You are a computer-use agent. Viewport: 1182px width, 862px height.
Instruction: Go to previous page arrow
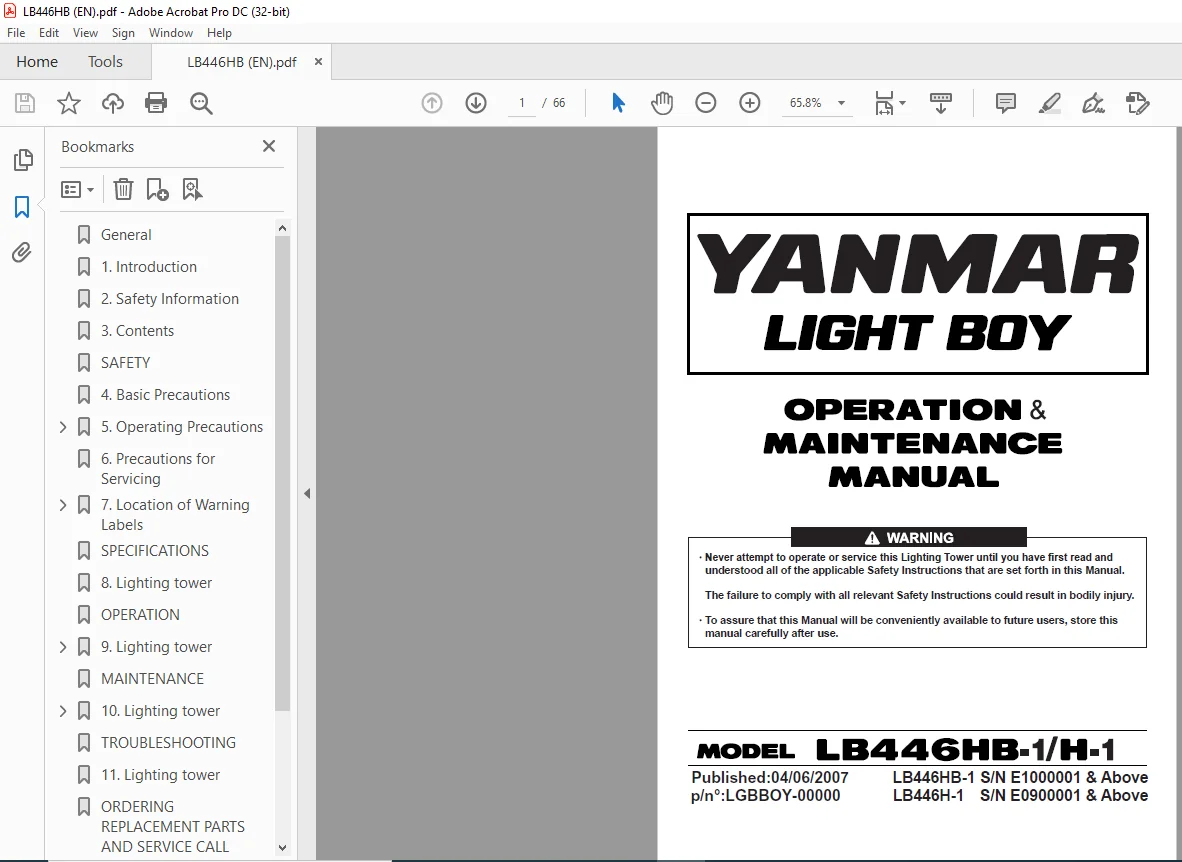pos(432,103)
